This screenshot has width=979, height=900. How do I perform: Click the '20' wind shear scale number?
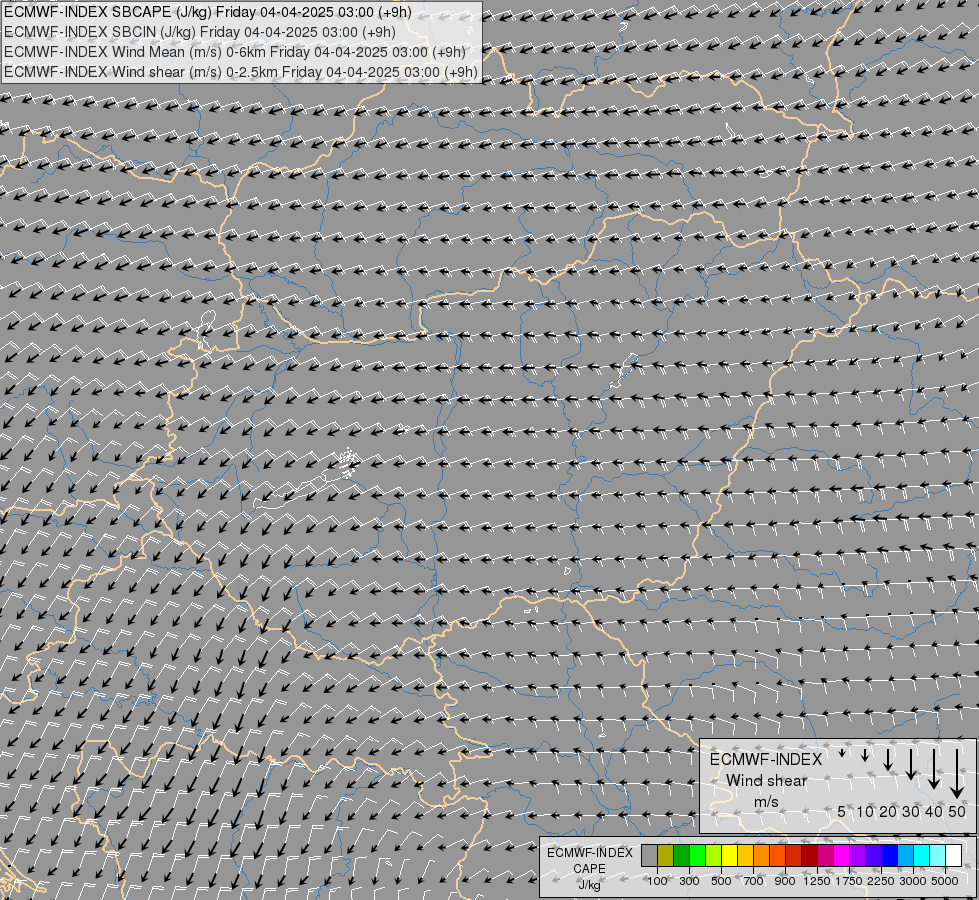888,811
